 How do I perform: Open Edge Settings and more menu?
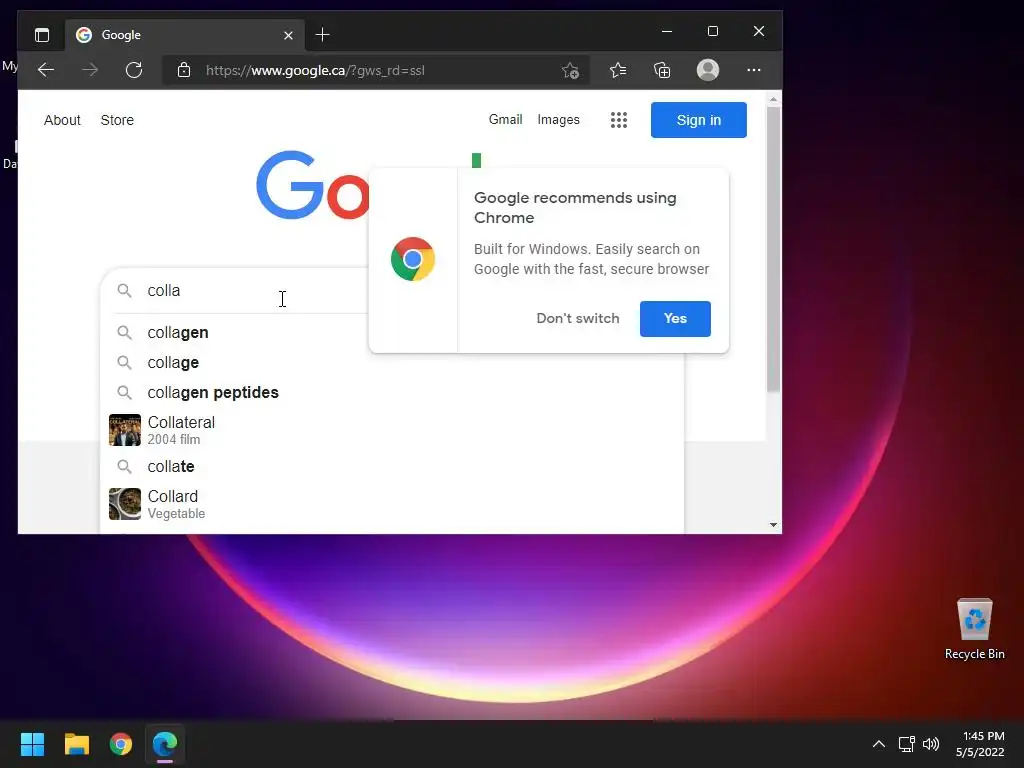click(x=754, y=70)
